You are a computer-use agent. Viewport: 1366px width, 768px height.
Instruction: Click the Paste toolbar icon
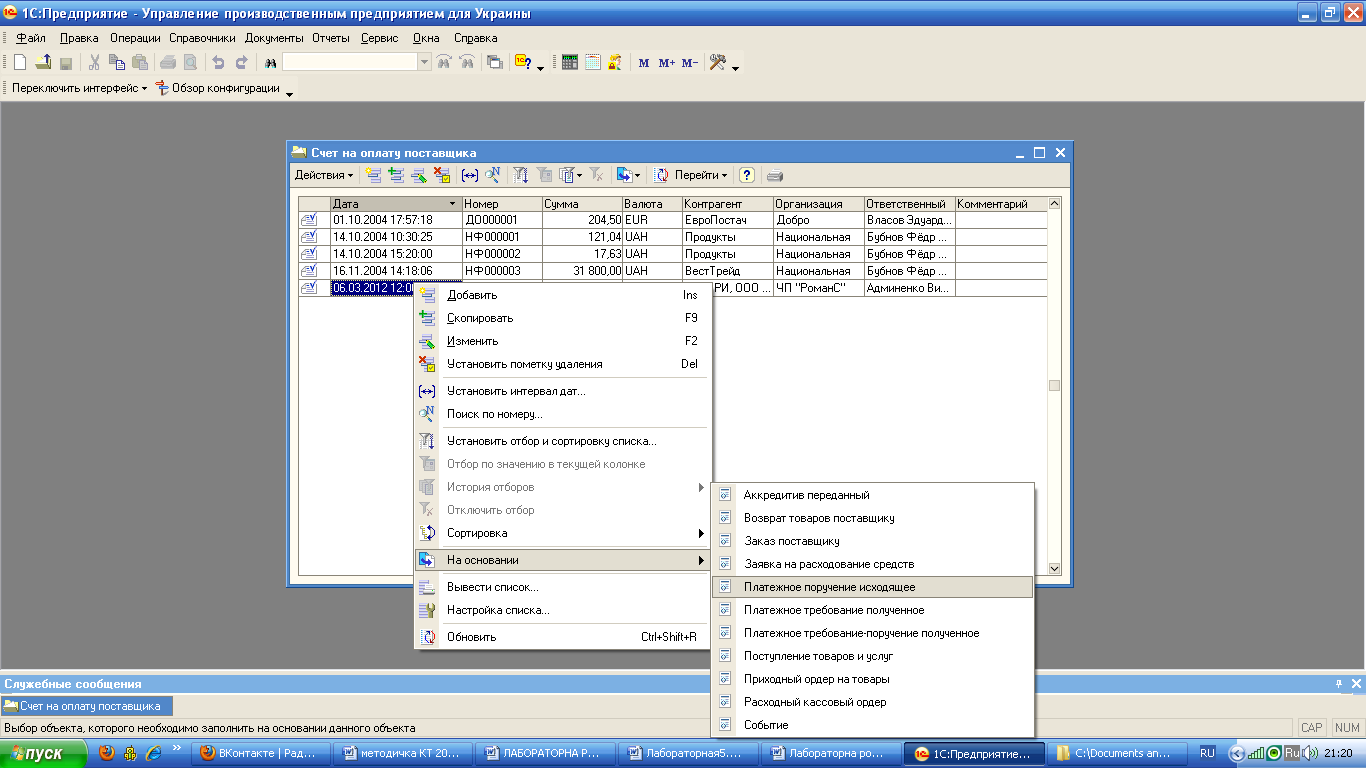click(139, 62)
